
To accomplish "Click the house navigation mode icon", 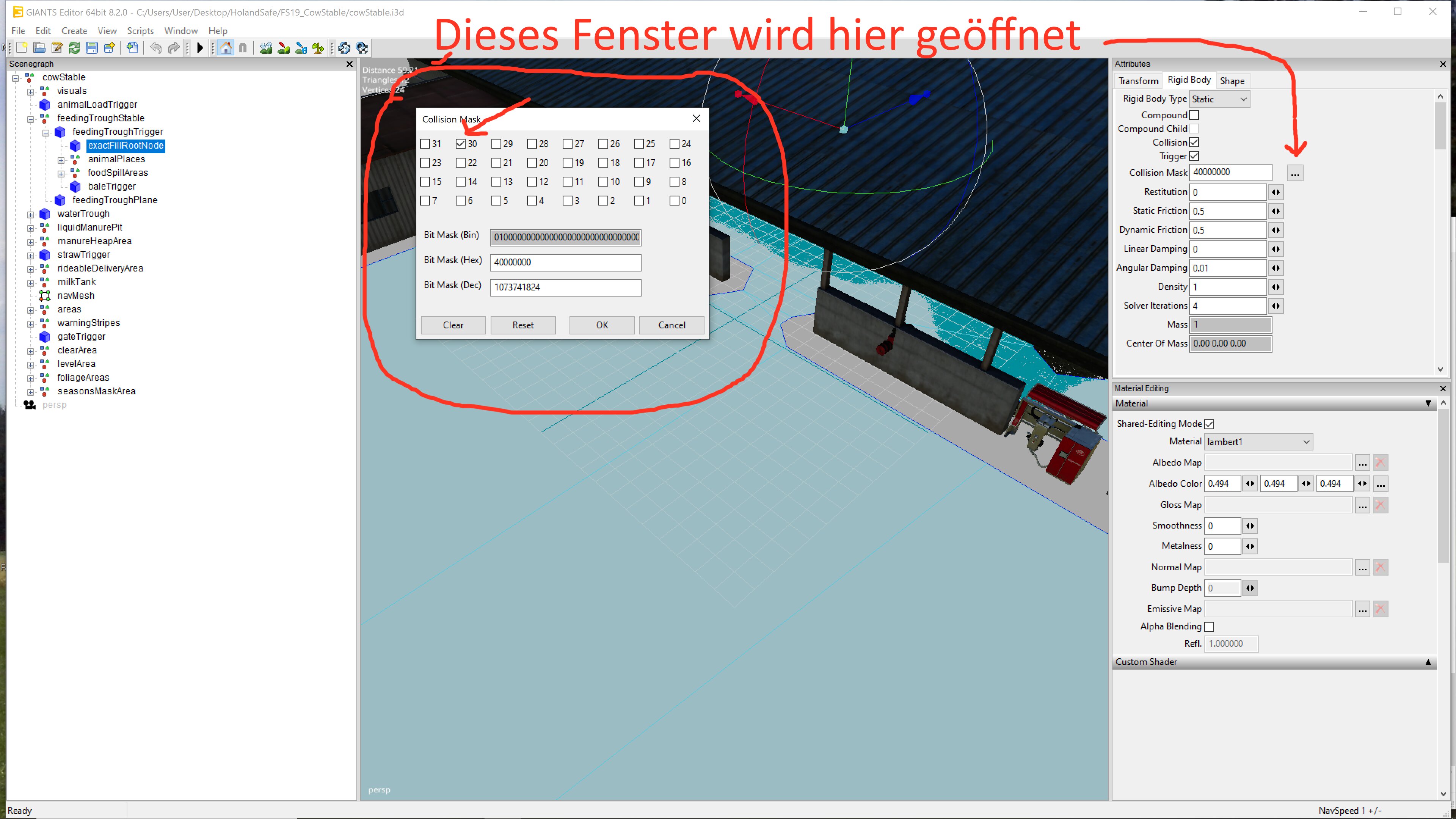I will (x=226, y=48).
